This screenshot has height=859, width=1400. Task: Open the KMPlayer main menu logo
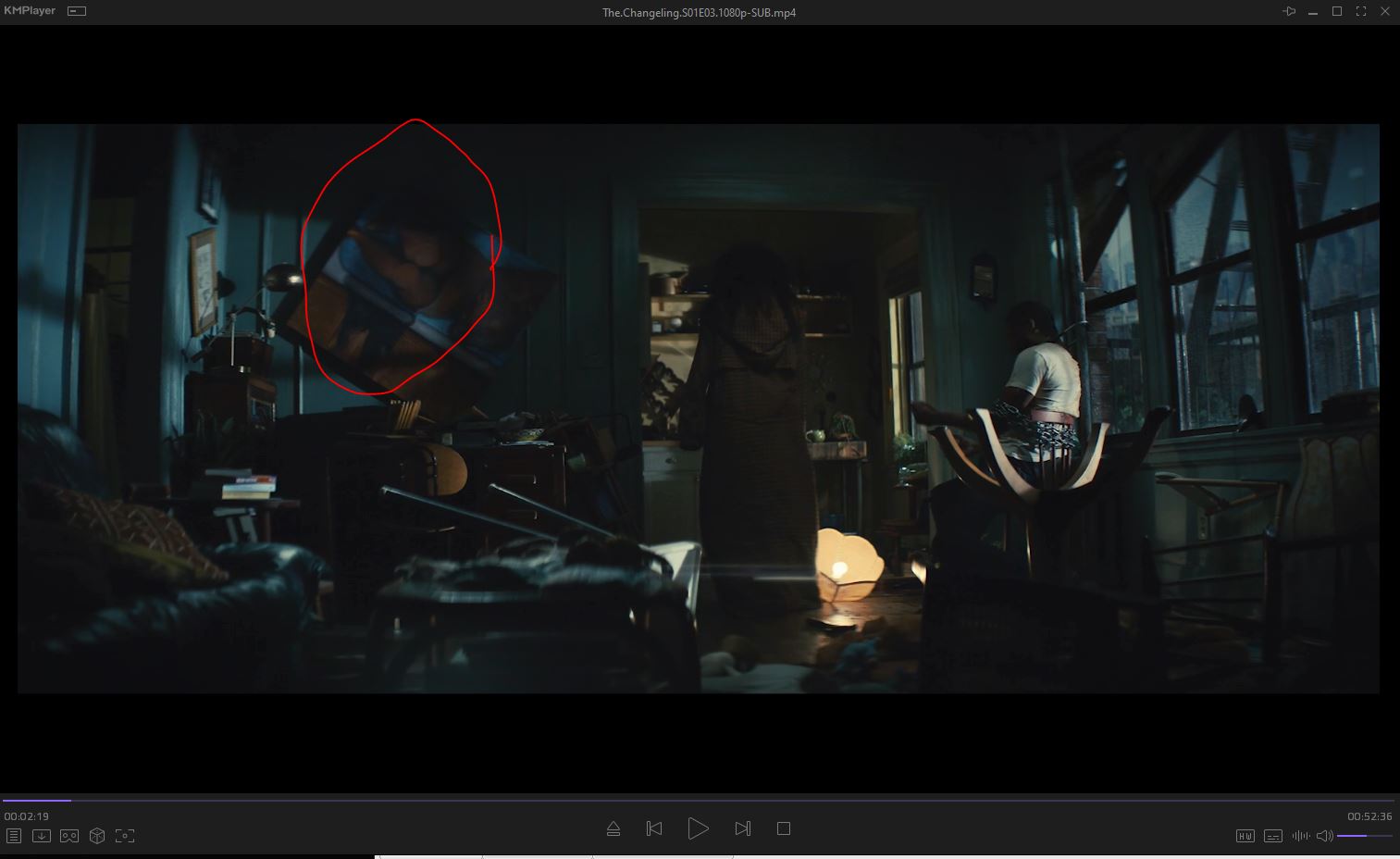click(30, 11)
